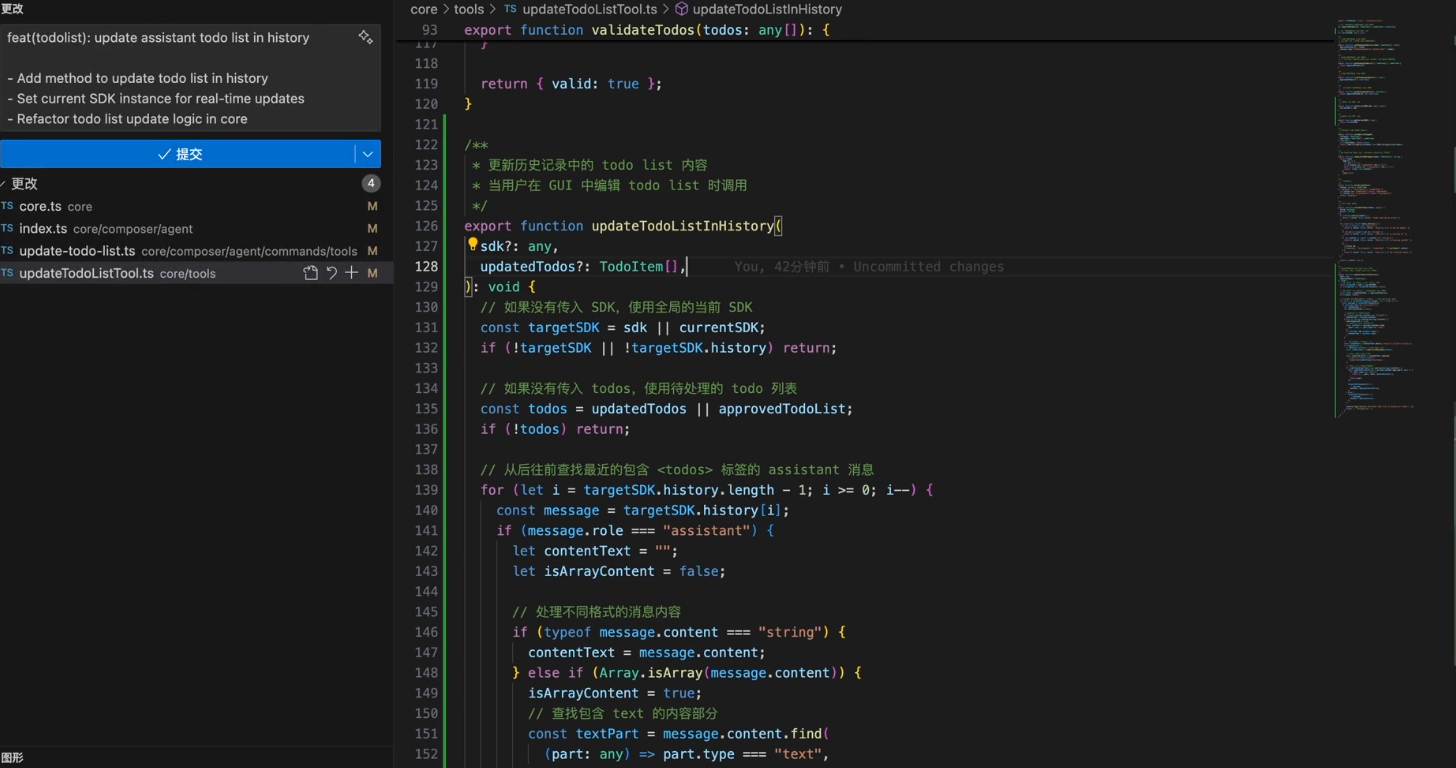Image resolution: width=1456 pixels, height=768 pixels.
Task: Open the commit button dropdown arrow
Action: click(x=368, y=154)
